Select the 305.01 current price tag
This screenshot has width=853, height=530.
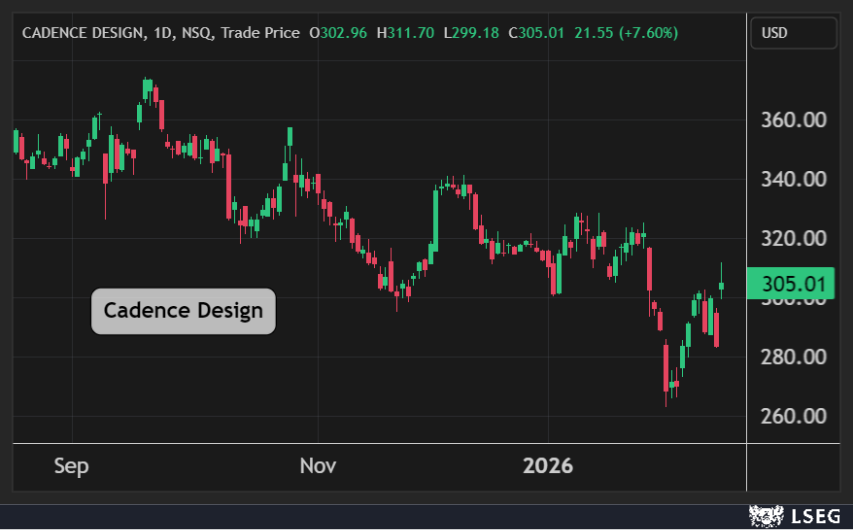coord(793,284)
